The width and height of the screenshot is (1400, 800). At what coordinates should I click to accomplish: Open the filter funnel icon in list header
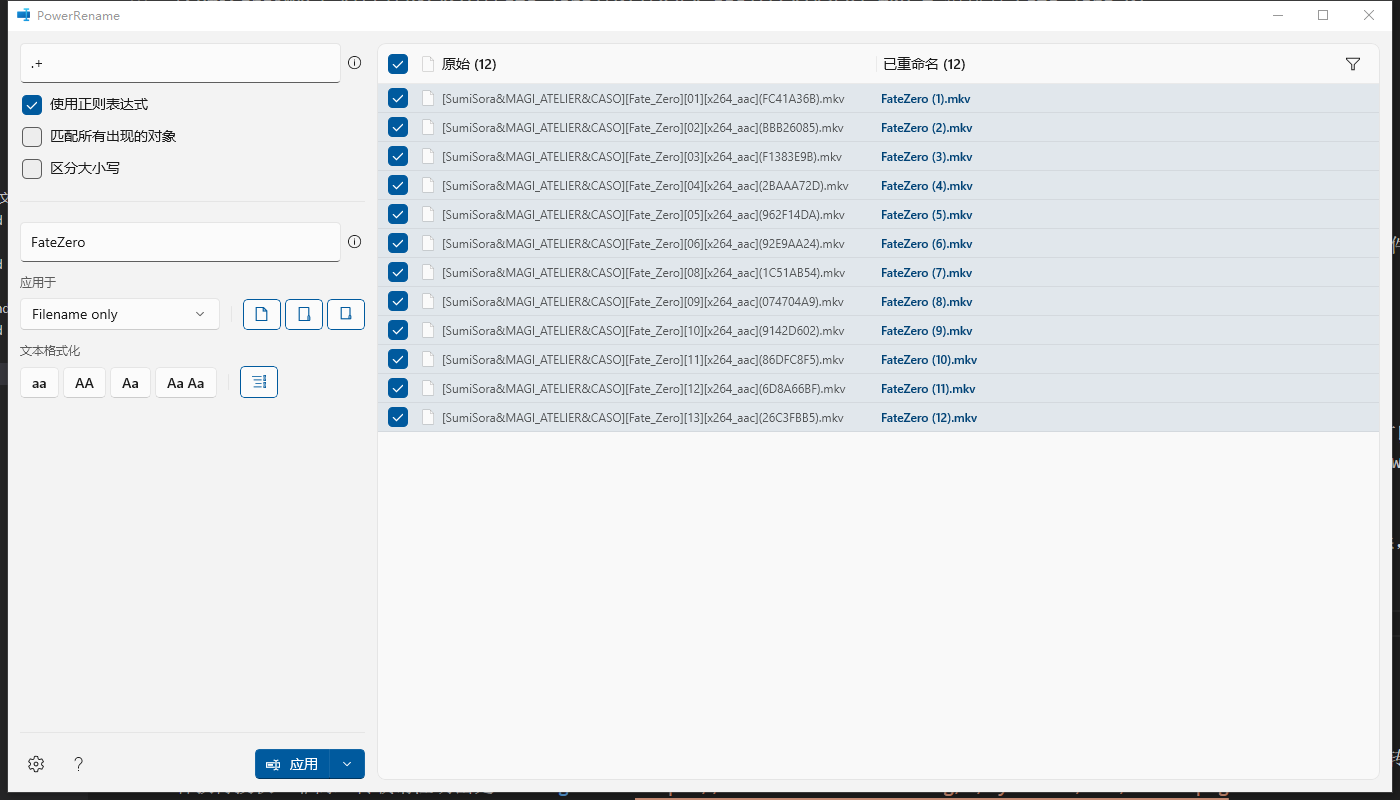1353,64
